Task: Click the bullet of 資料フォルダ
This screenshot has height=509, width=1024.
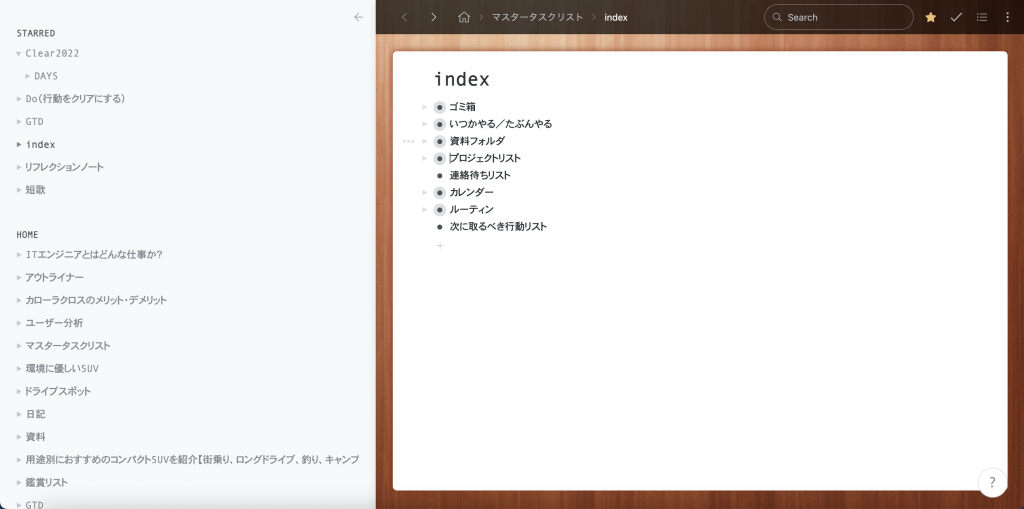Action: click(x=440, y=141)
